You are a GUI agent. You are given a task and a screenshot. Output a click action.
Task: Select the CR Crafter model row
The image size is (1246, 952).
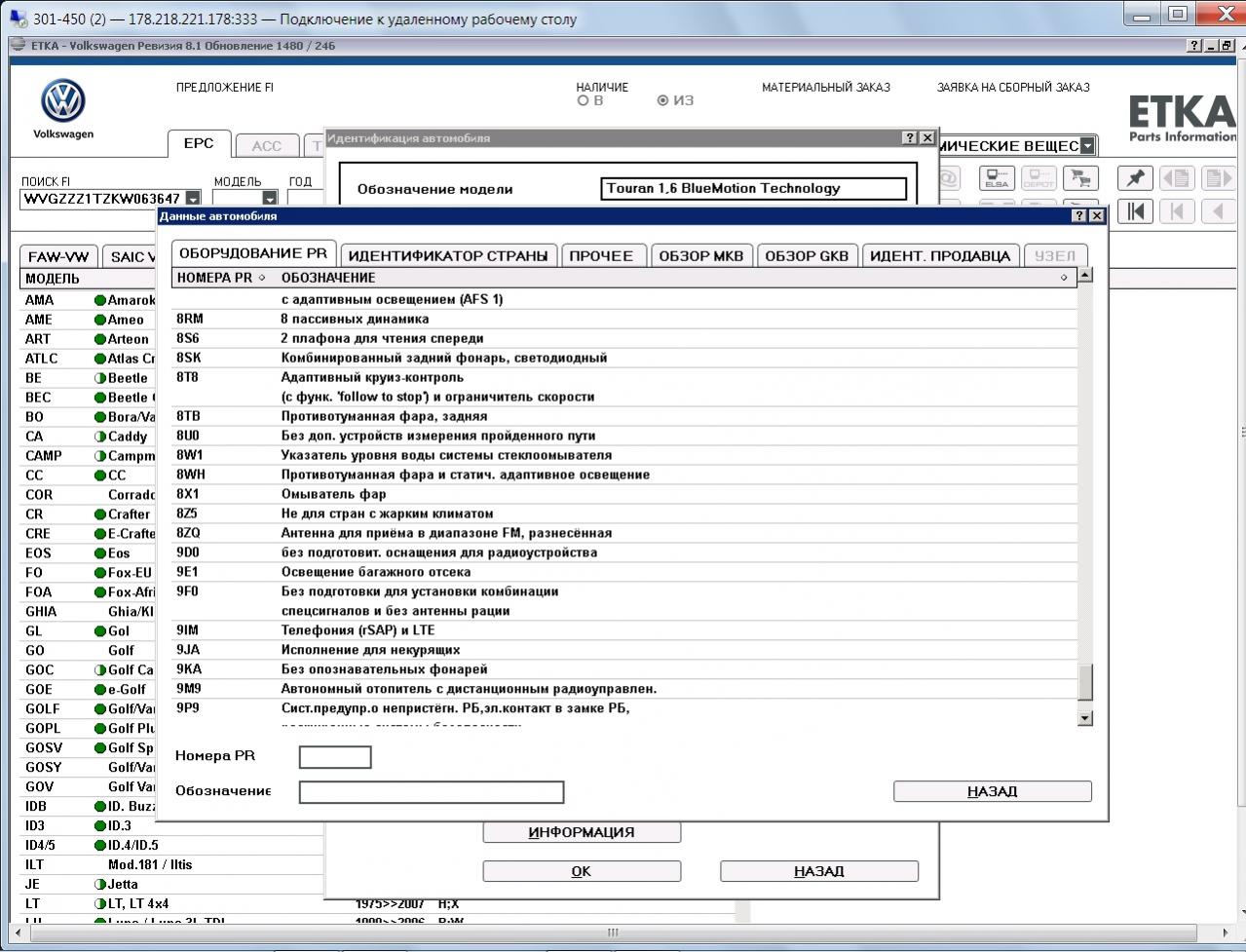[x=89, y=514]
